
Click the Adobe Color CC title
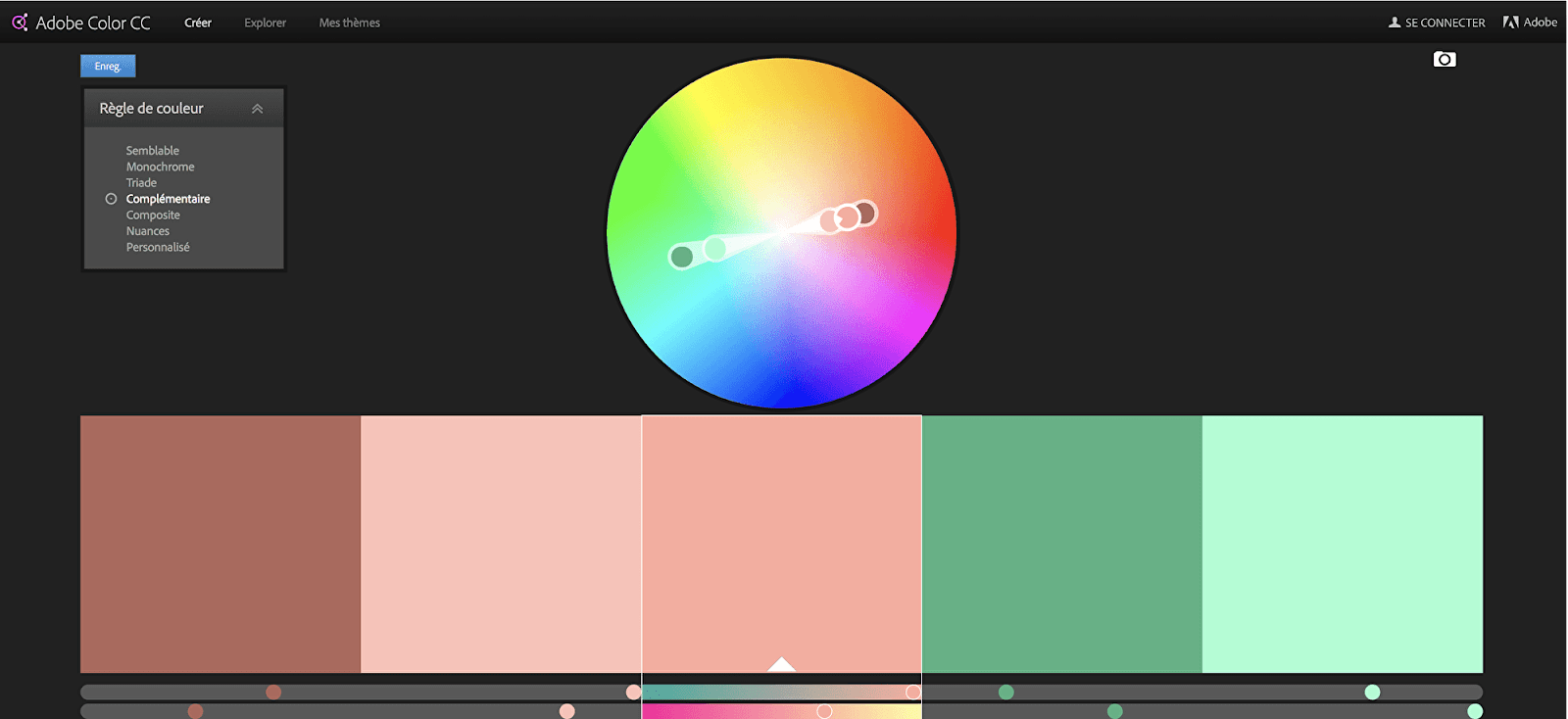93,23
